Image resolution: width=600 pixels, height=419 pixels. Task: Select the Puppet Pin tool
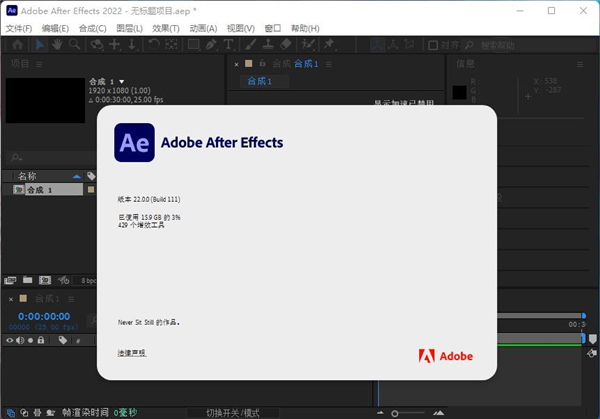point(329,45)
